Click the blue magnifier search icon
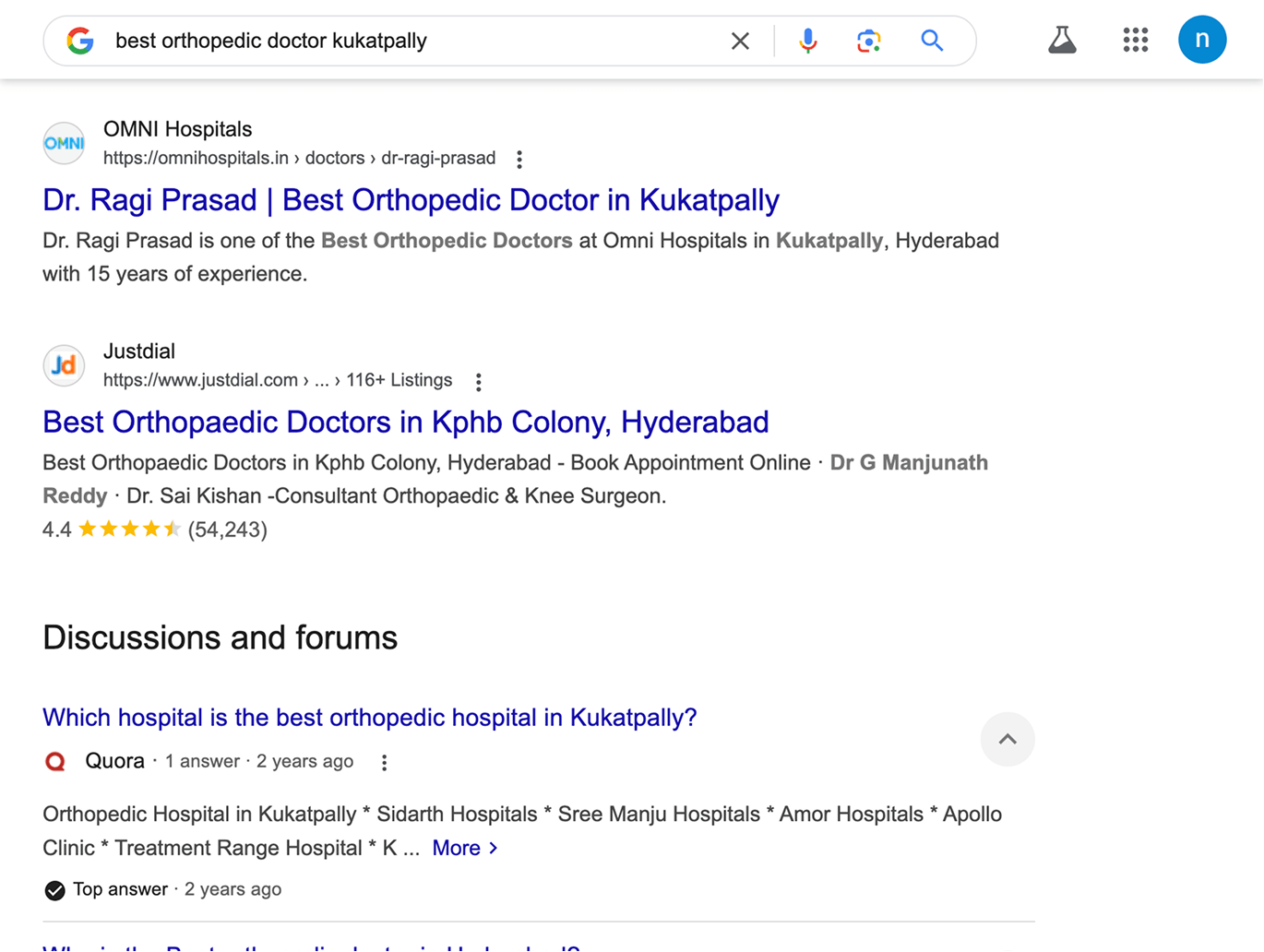Viewport: 1264px width, 952px height. coord(932,41)
